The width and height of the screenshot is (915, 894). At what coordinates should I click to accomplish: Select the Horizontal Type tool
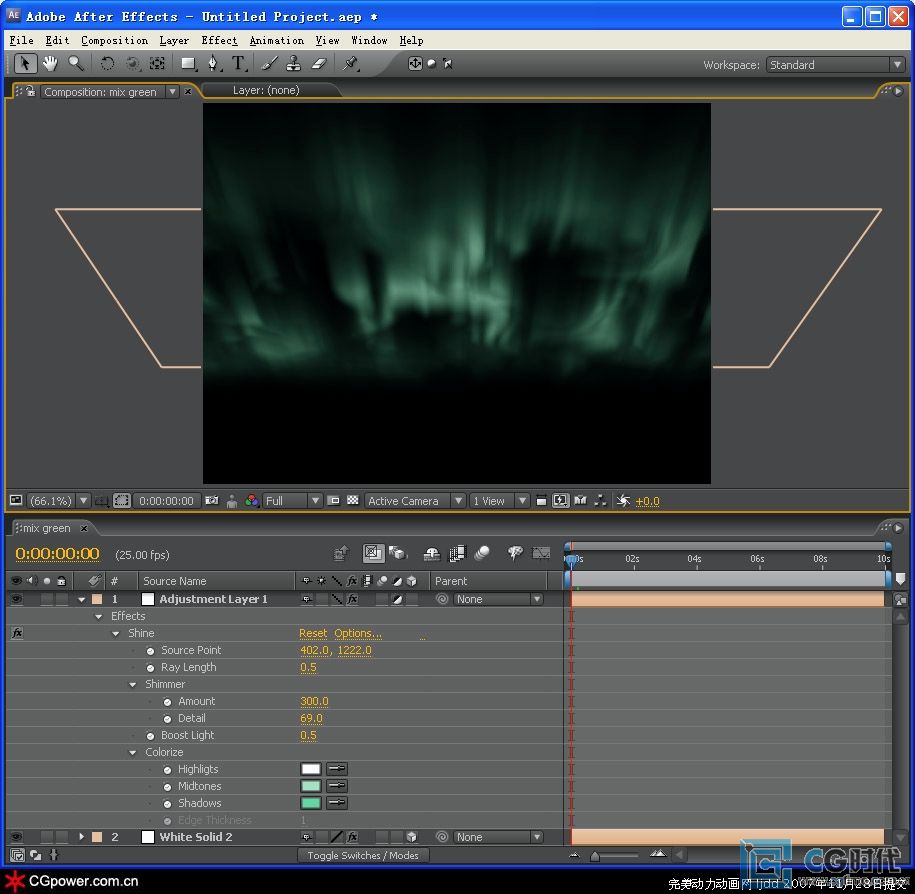[239, 63]
